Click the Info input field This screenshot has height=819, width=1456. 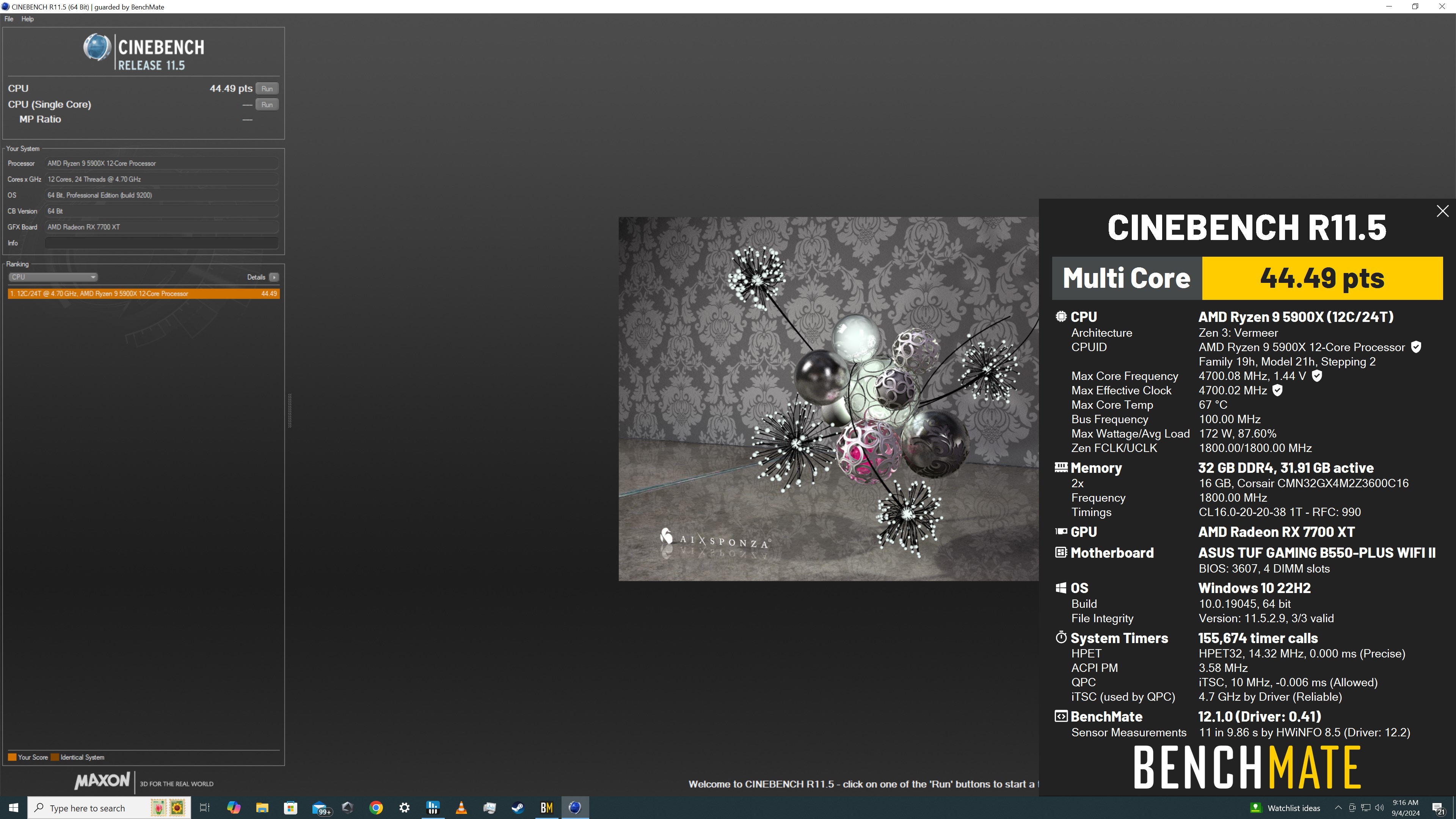click(x=162, y=243)
